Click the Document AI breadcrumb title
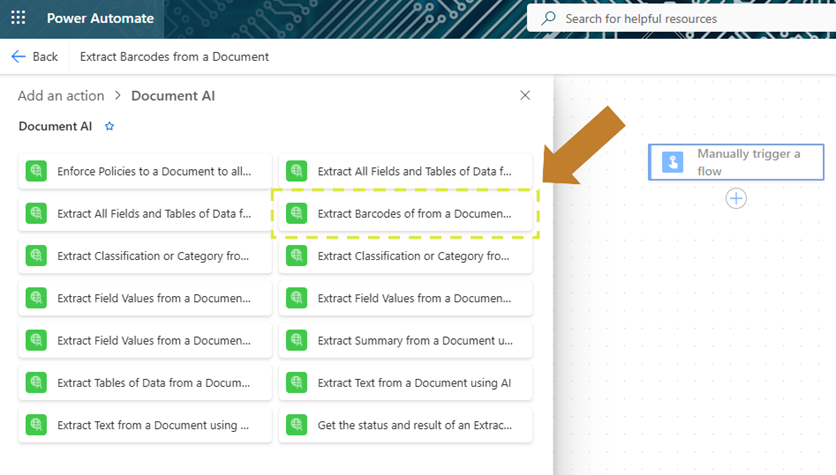This screenshot has width=836, height=475. 173,96
